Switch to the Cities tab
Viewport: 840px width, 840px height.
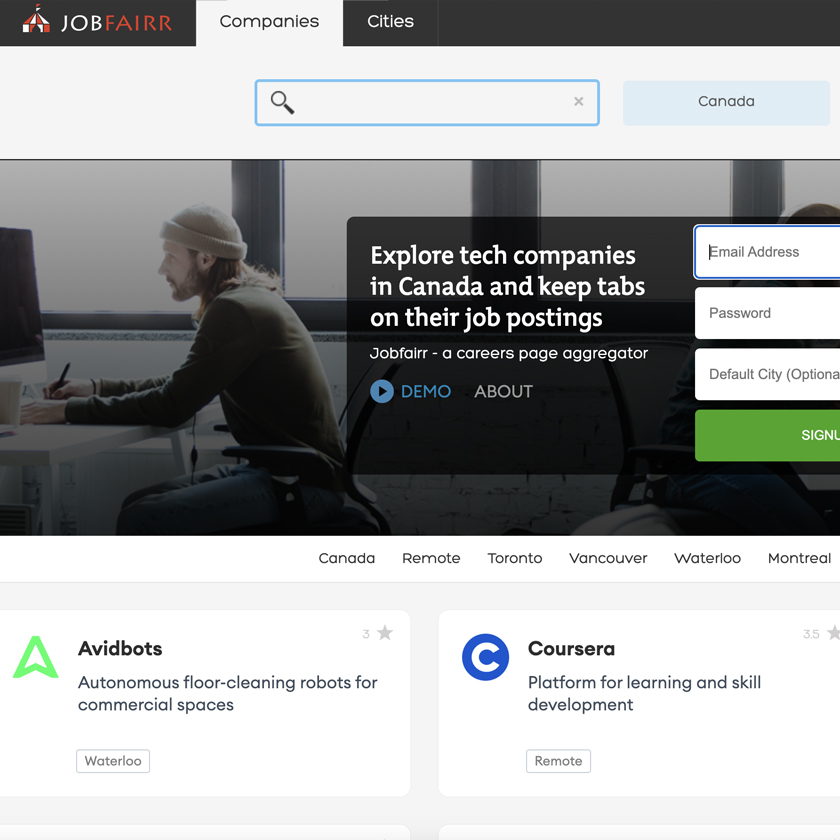click(x=391, y=22)
